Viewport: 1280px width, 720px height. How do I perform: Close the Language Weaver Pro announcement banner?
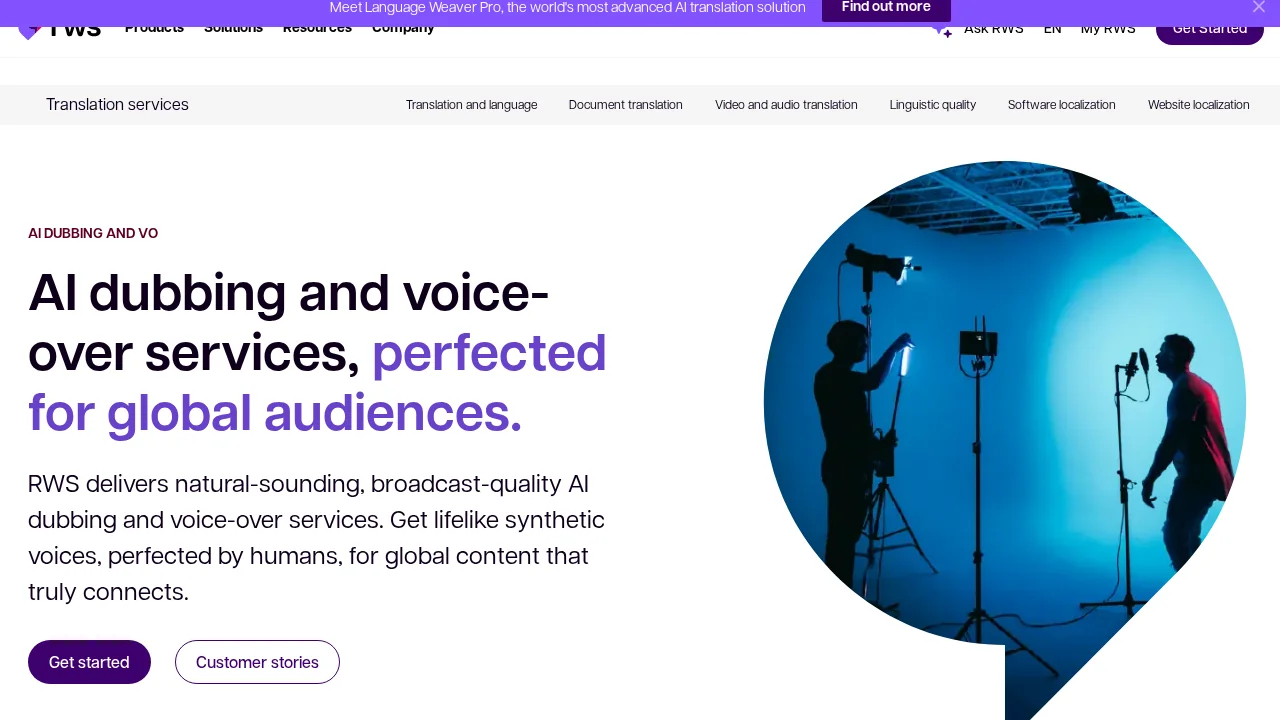[1258, 8]
